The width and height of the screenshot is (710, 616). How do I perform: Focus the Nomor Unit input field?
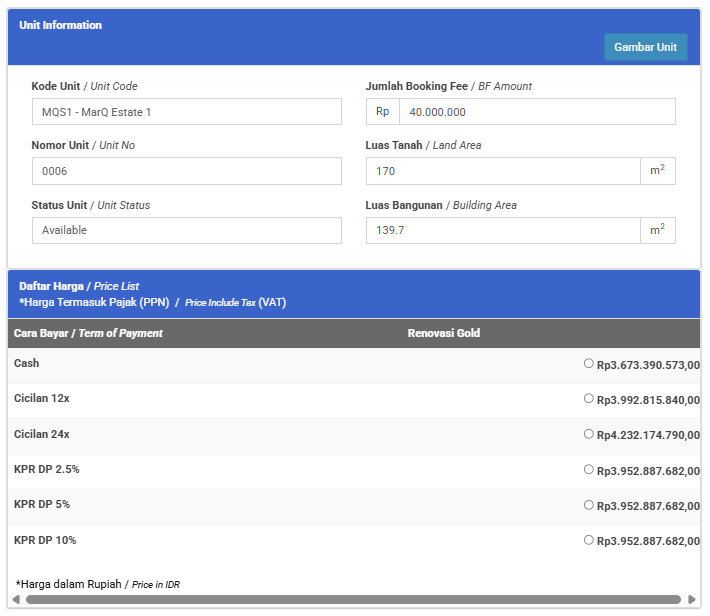tap(186, 171)
